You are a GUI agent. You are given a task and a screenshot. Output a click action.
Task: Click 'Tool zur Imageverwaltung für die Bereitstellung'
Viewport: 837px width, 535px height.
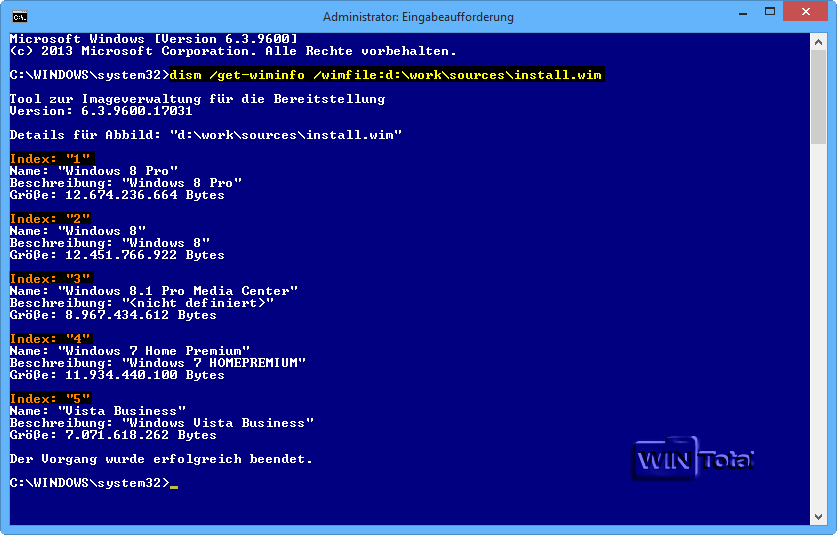point(198,99)
